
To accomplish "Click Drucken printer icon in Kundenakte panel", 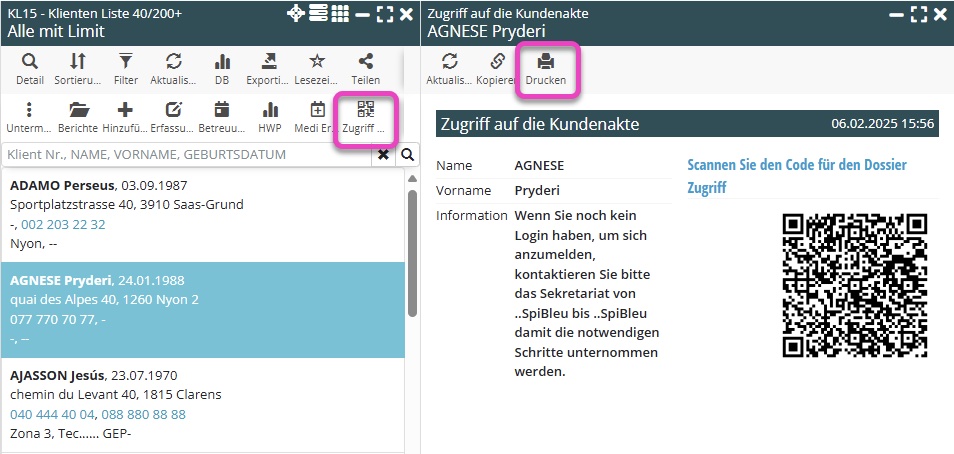I will click(x=546, y=68).
